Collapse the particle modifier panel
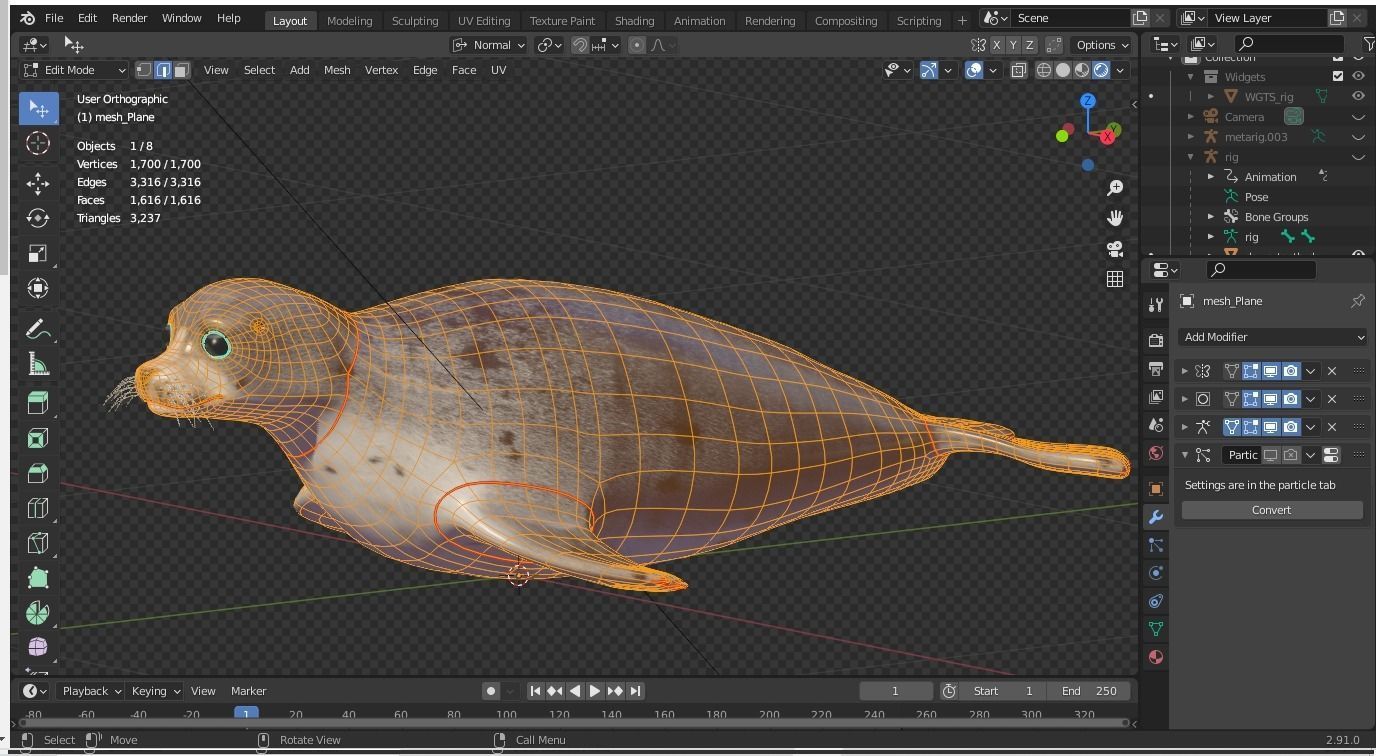Screen dimensions: 1386x756 pyautogui.click(x=1185, y=455)
